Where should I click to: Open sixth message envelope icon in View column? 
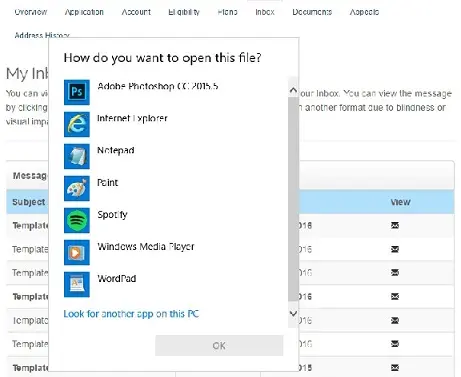pyautogui.click(x=395, y=343)
